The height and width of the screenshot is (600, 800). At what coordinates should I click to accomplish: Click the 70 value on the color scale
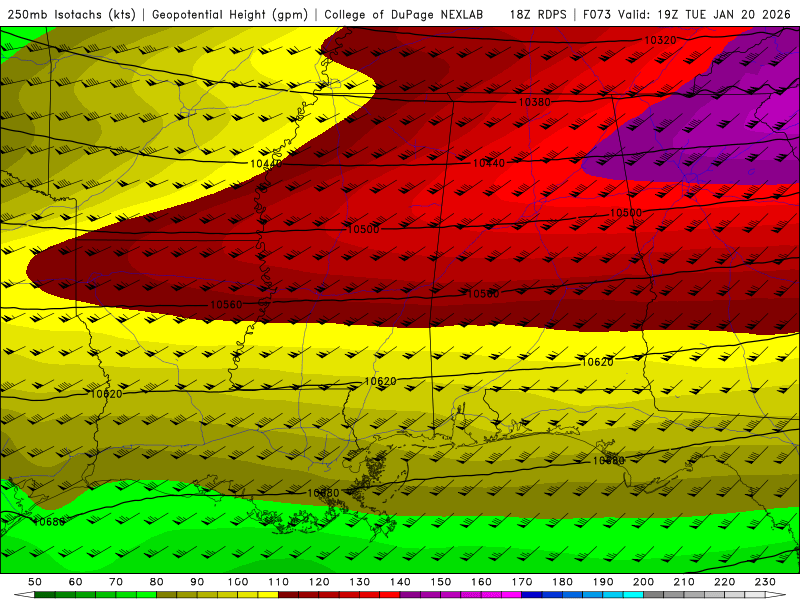pos(116,582)
